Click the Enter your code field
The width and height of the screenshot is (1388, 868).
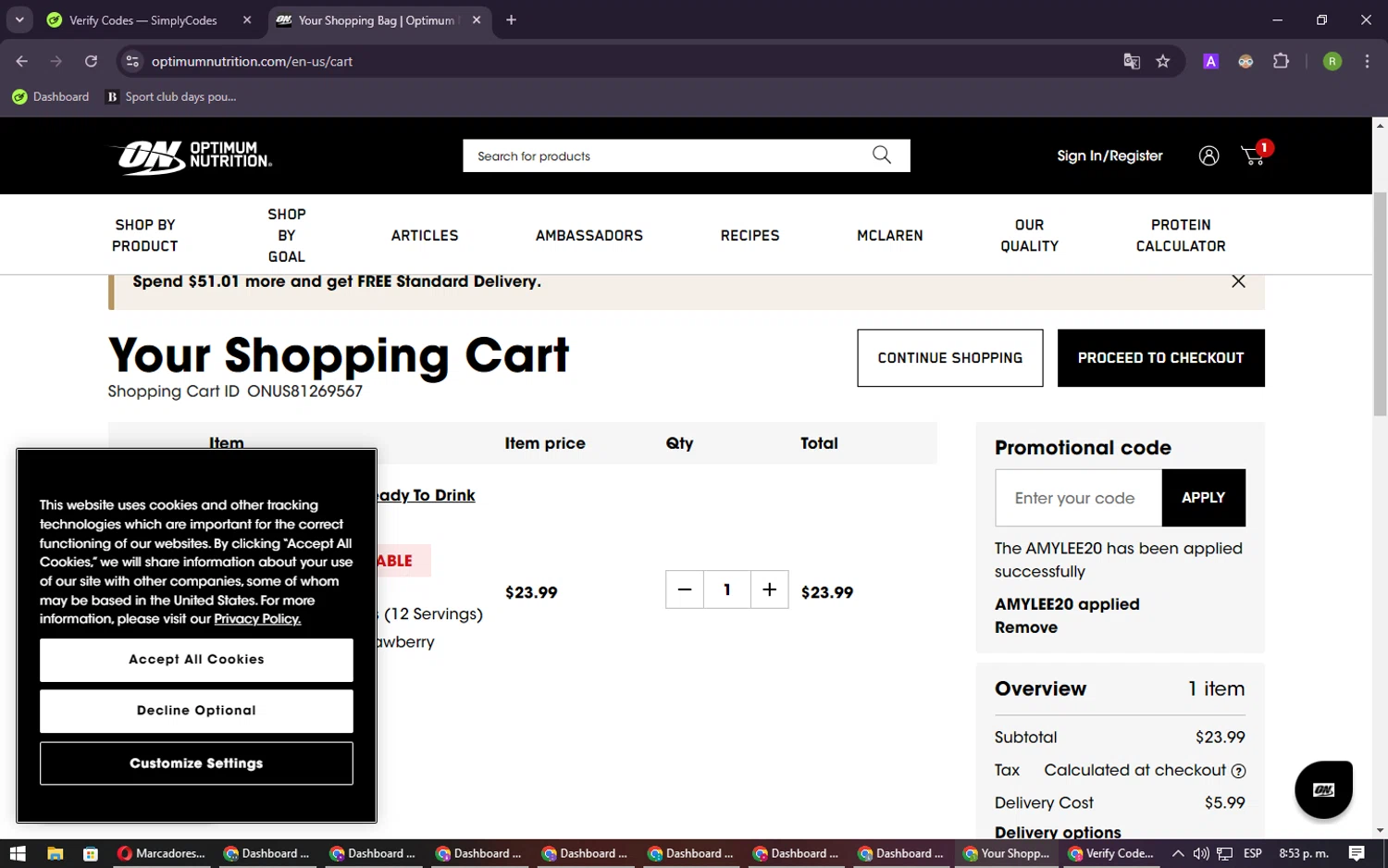(x=1079, y=498)
